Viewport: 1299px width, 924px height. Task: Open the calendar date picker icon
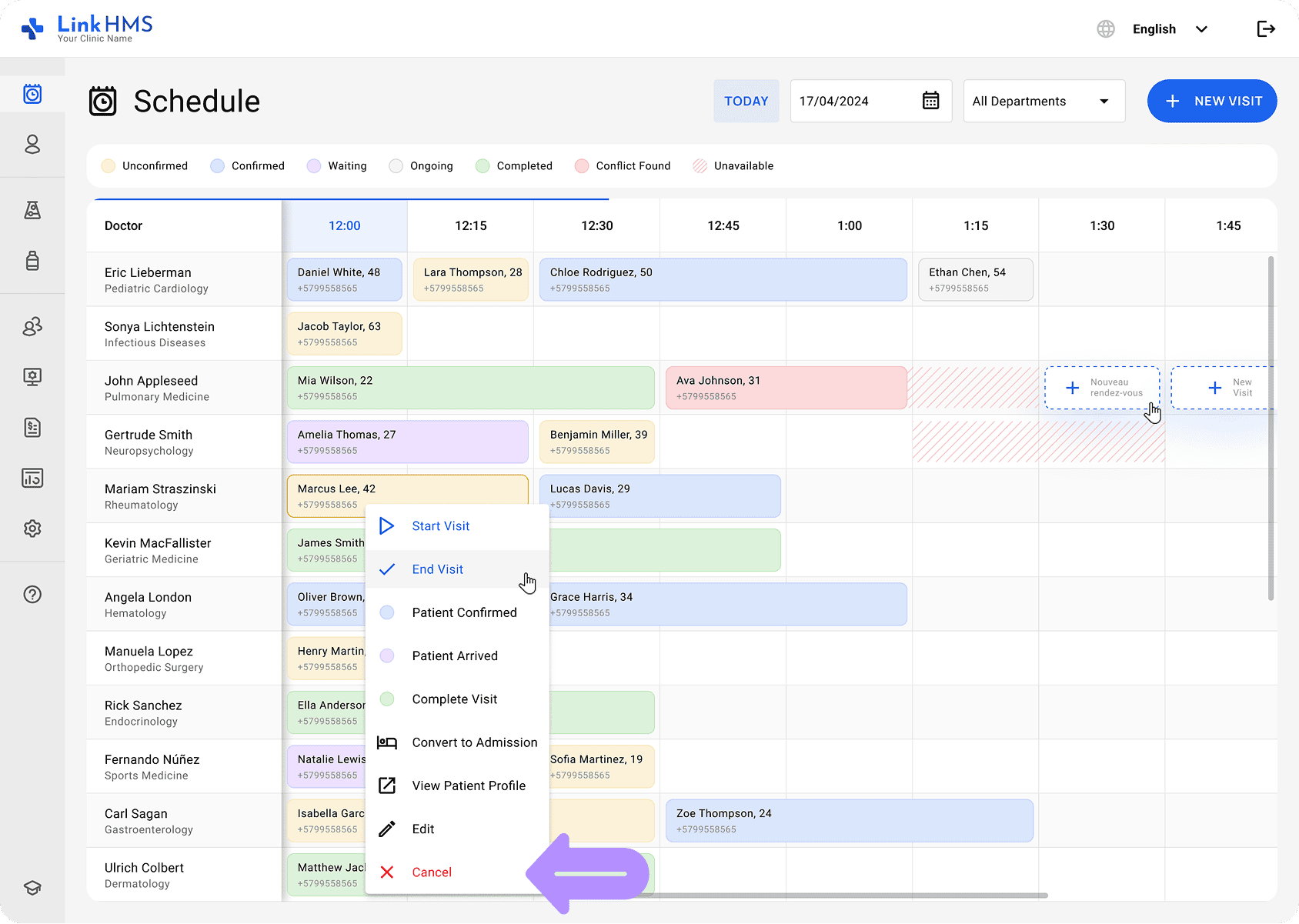930,101
